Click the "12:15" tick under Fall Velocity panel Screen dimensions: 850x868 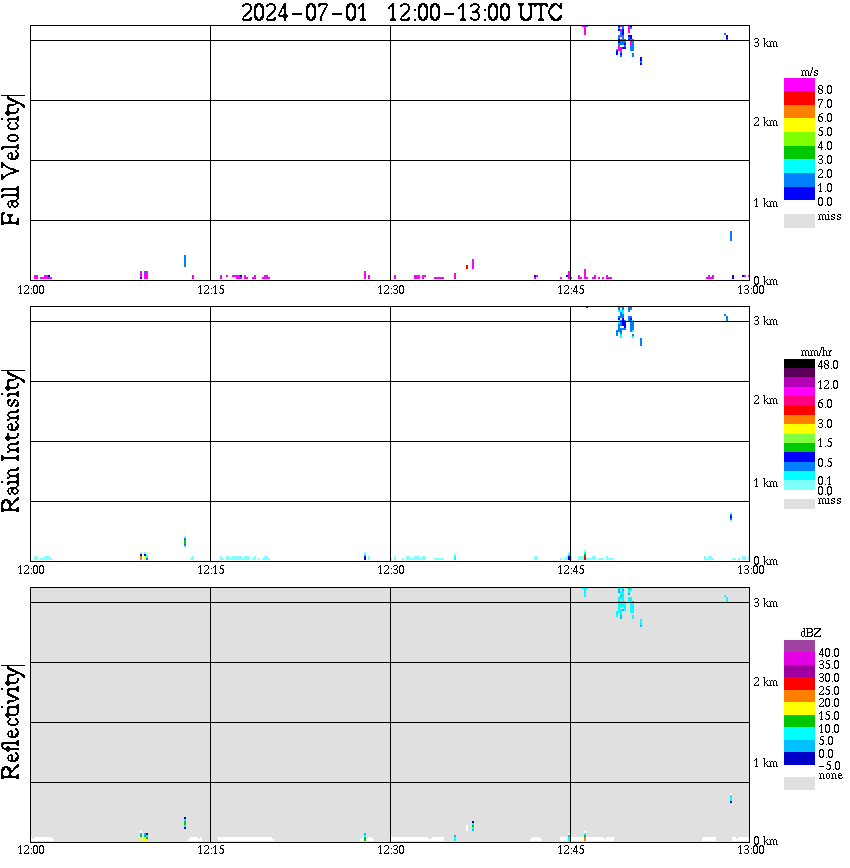[x=211, y=290]
